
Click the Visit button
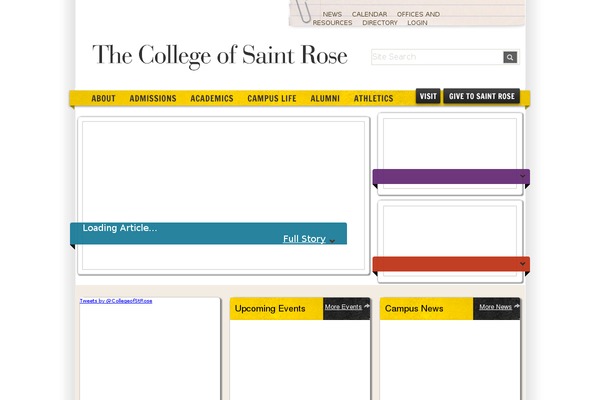428,96
